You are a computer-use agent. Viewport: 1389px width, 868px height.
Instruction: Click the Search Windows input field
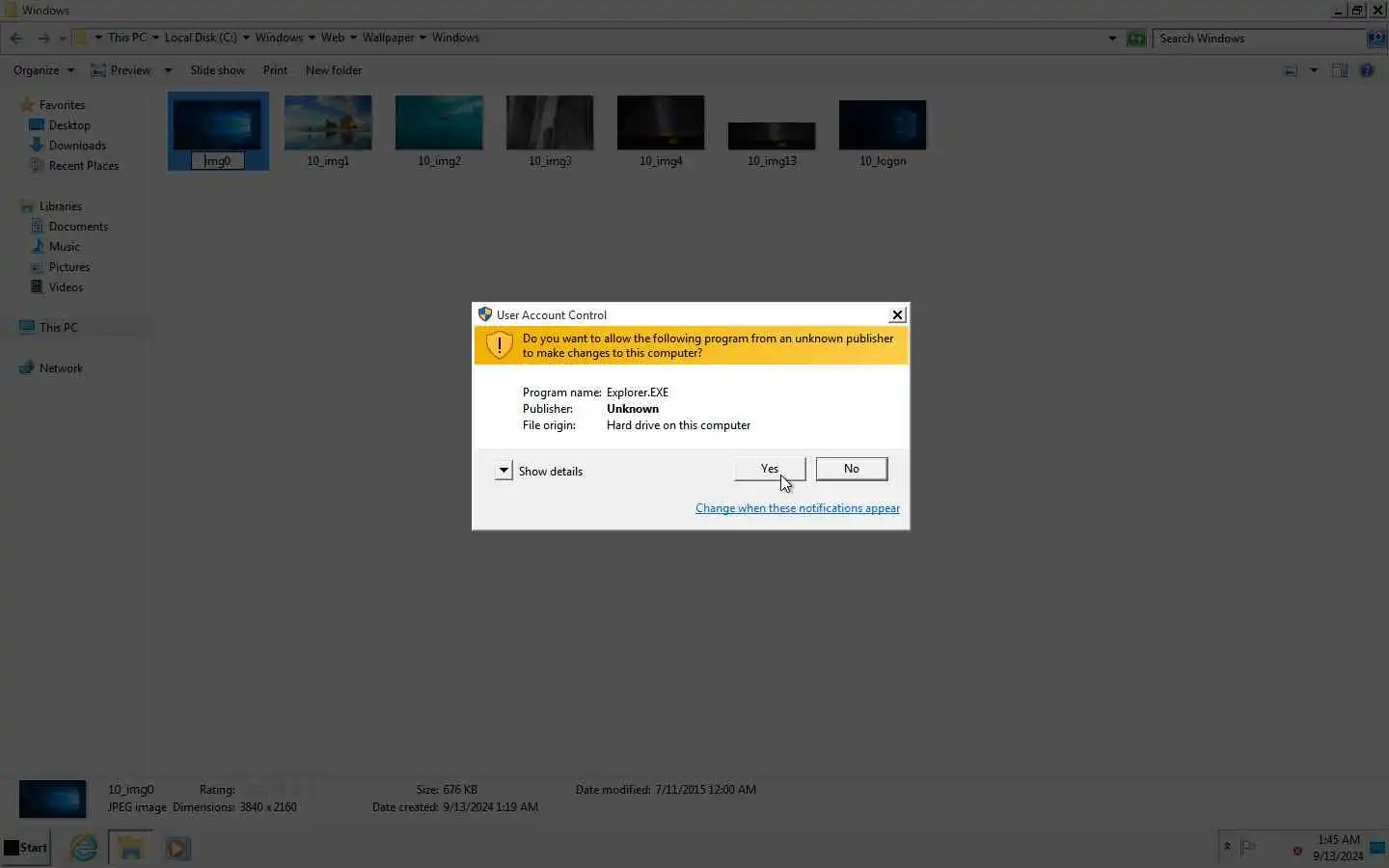[1259, 39]
